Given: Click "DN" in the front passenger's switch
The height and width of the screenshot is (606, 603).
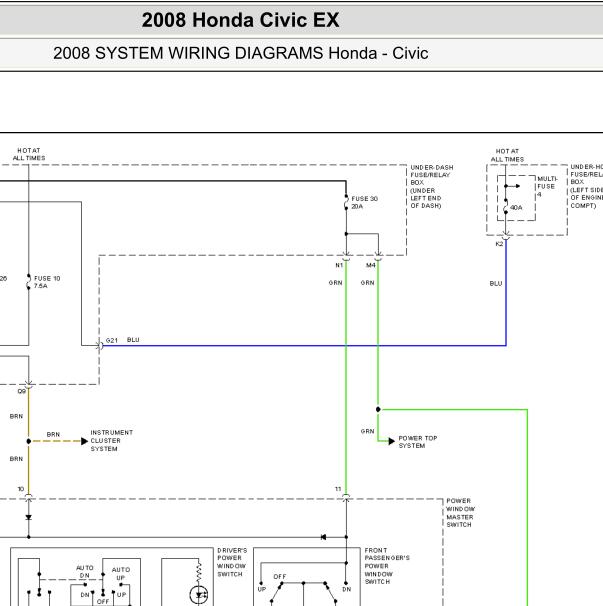Looking at the screenshot, I should click(346, 589).
